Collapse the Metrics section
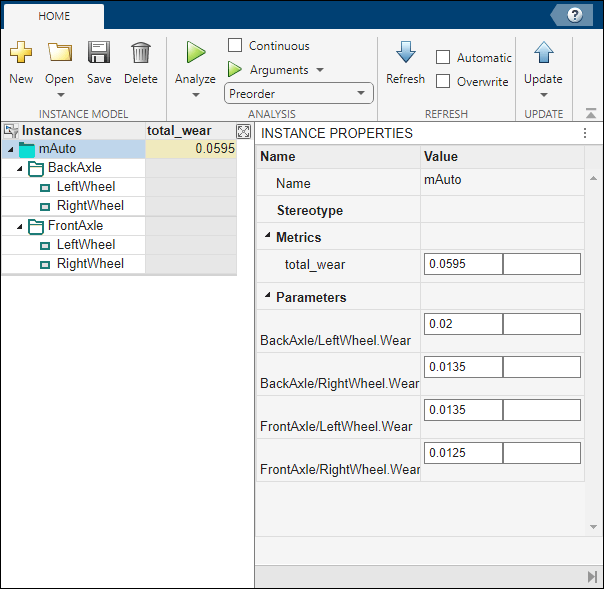604x589 pixels. click(267, 235)
